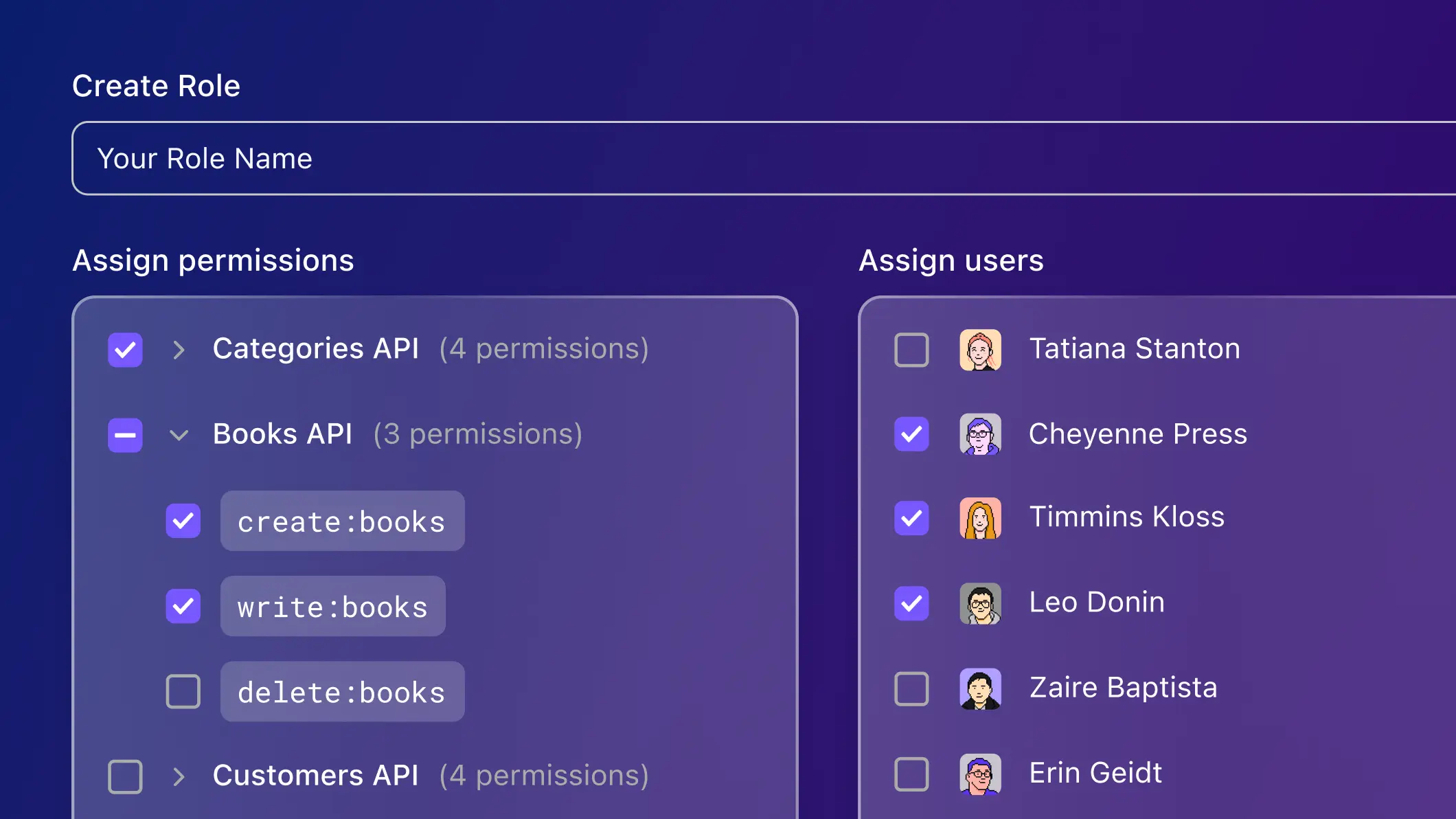Click the name Zaire Baptista

(x=1124, y=687)
